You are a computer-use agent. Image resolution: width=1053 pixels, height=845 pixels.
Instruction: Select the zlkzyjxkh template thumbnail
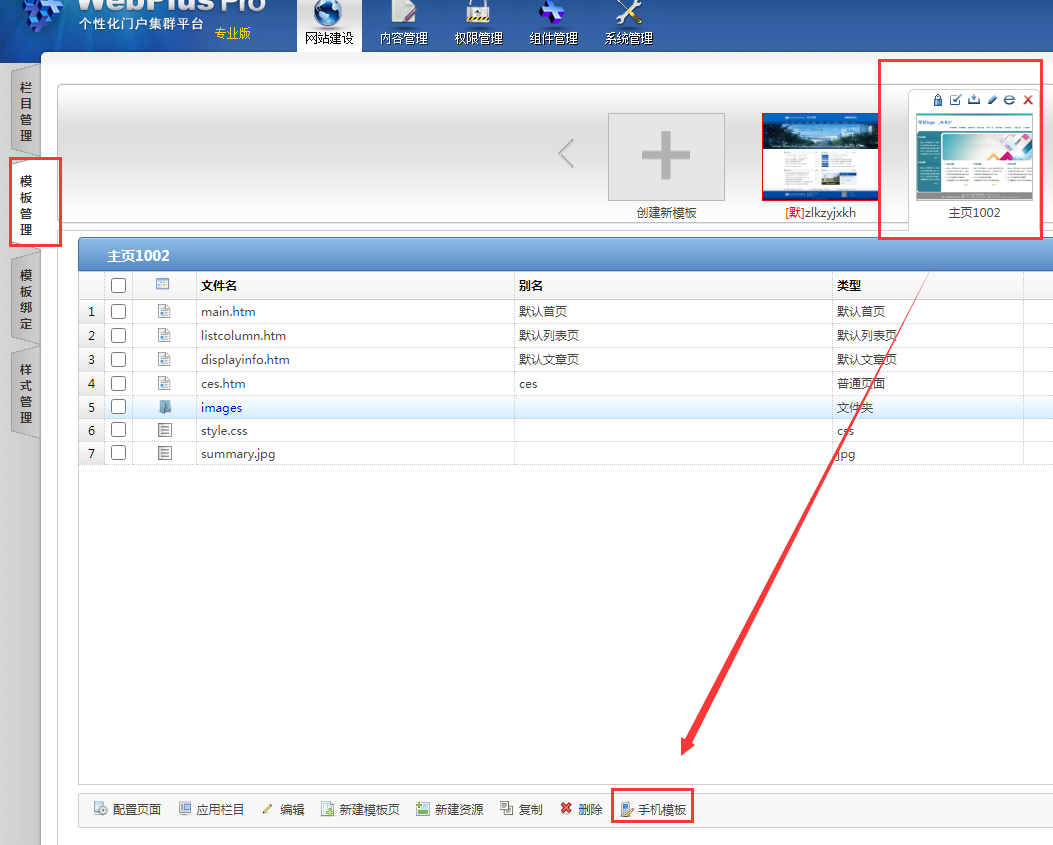(820, 157)
